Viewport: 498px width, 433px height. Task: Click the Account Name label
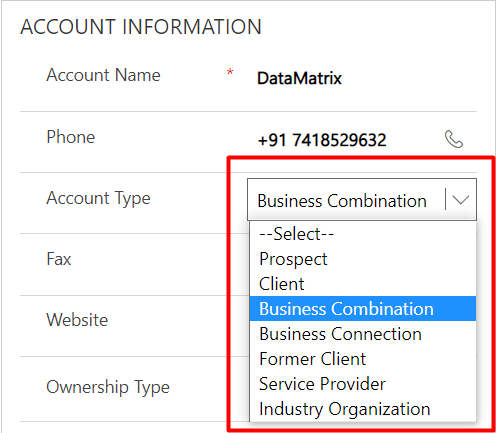click(103, 75)
